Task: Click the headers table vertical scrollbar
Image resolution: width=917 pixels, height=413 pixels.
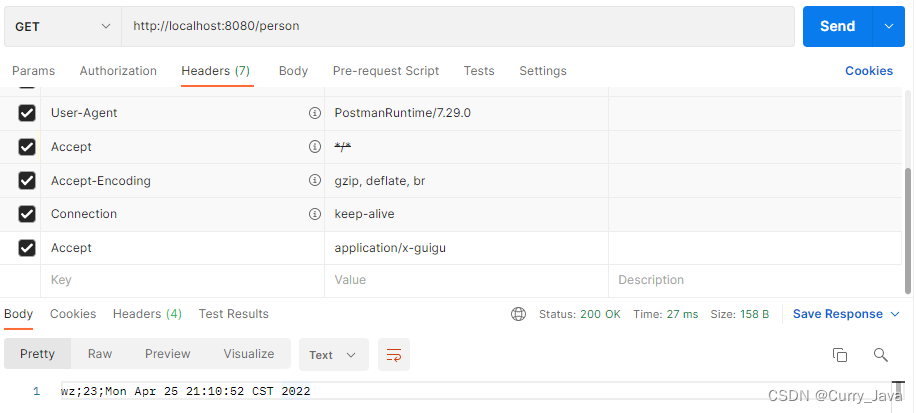Action: 908,230
